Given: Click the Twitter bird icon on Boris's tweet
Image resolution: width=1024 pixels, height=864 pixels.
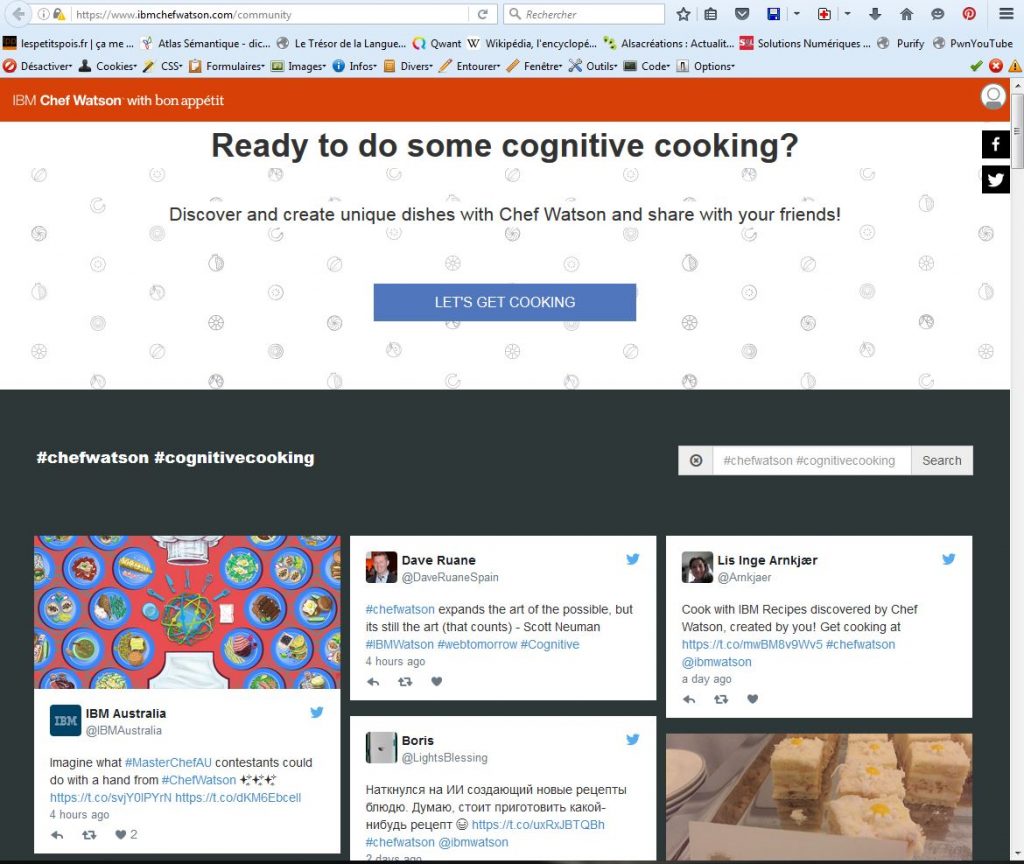Looking at the screenshot, I should pyautogui.click(x=632, y=740).
